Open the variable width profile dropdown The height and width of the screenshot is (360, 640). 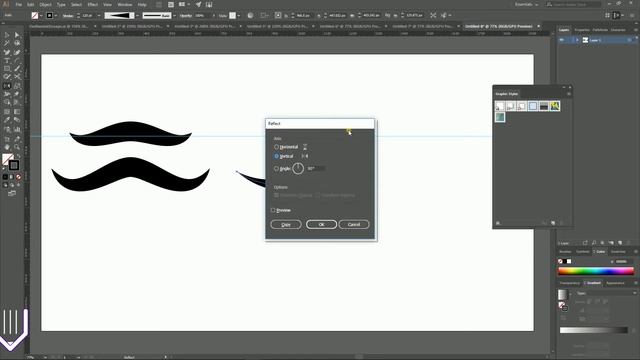[137, 16]
